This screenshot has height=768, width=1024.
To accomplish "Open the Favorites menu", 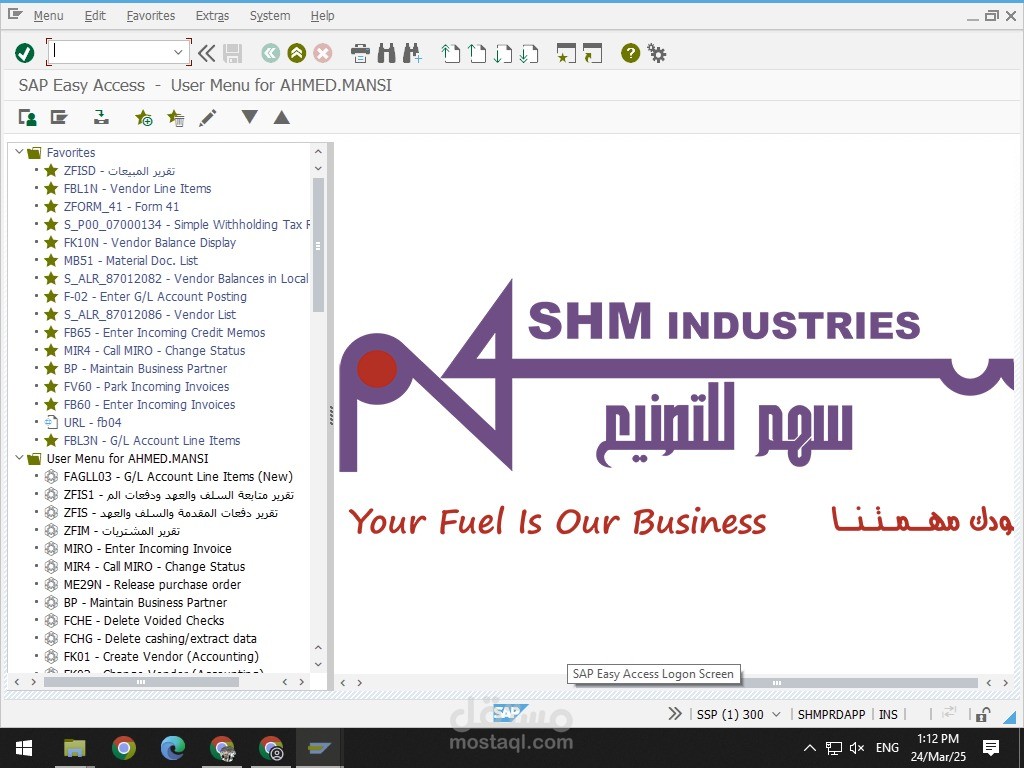I will pos(151,16).
